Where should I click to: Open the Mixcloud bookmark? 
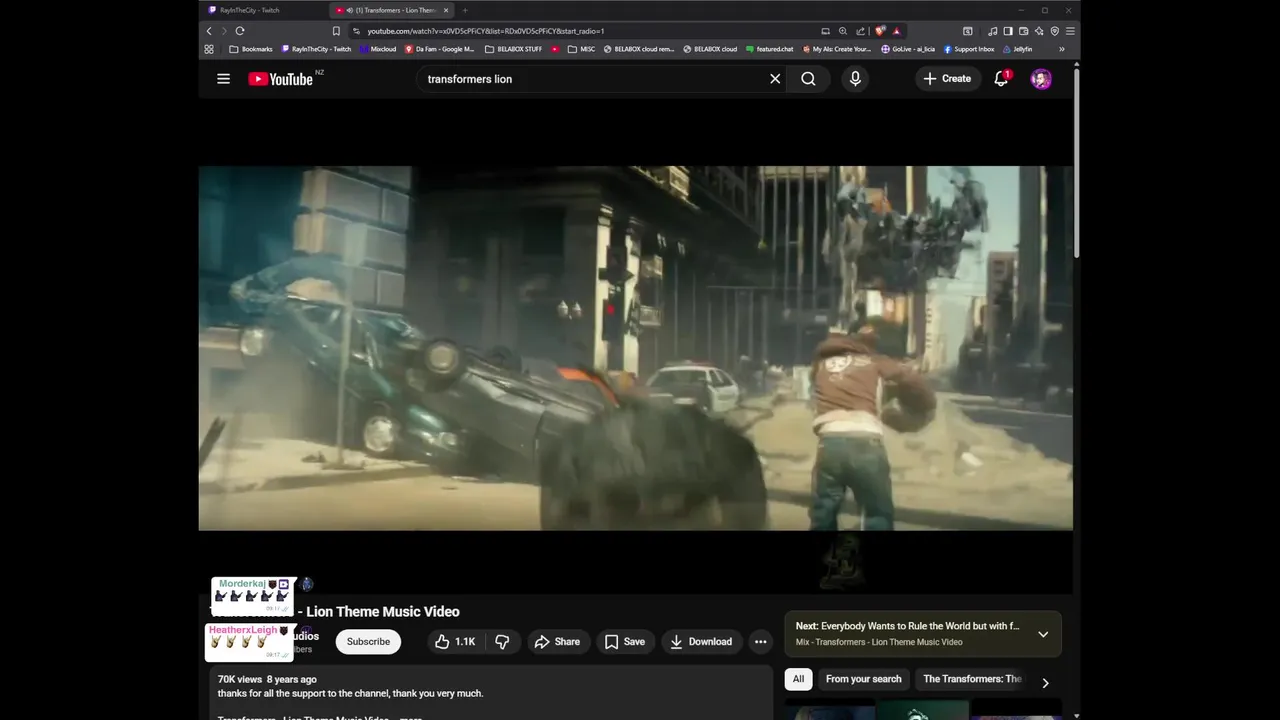click(379, 49)
